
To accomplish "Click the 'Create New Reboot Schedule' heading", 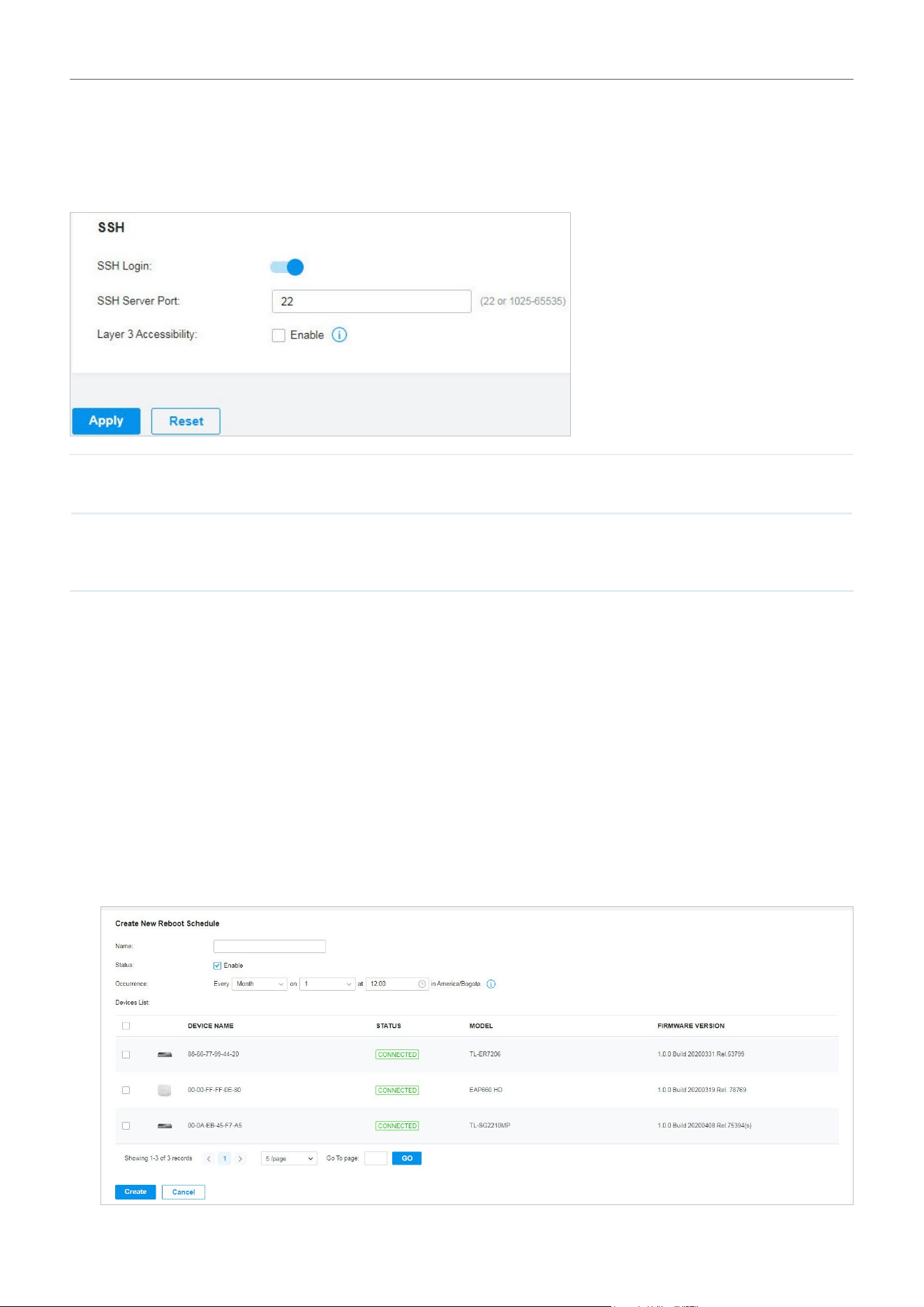I will 167,924.
